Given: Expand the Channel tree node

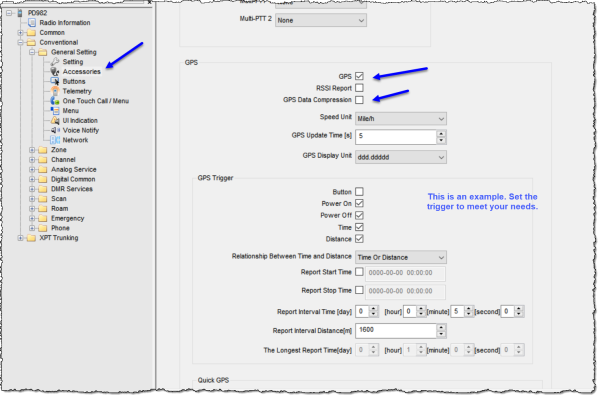Looking at the screenshot, I should coord(32,160).
